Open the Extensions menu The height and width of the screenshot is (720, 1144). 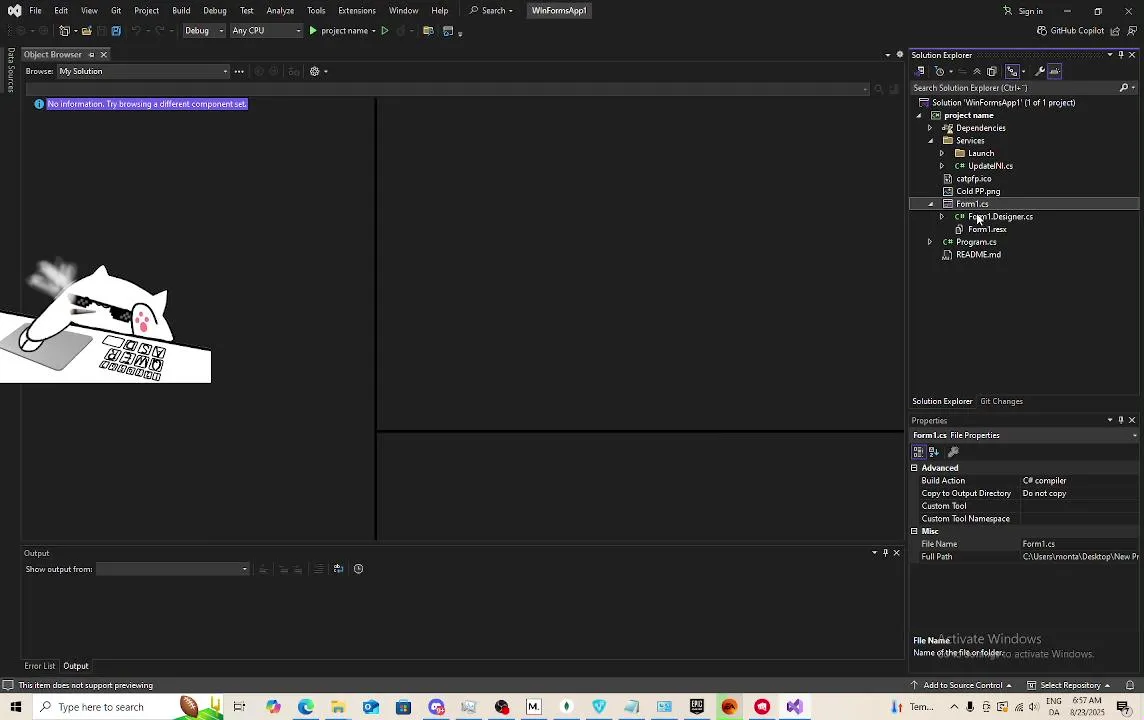(357, 11)
